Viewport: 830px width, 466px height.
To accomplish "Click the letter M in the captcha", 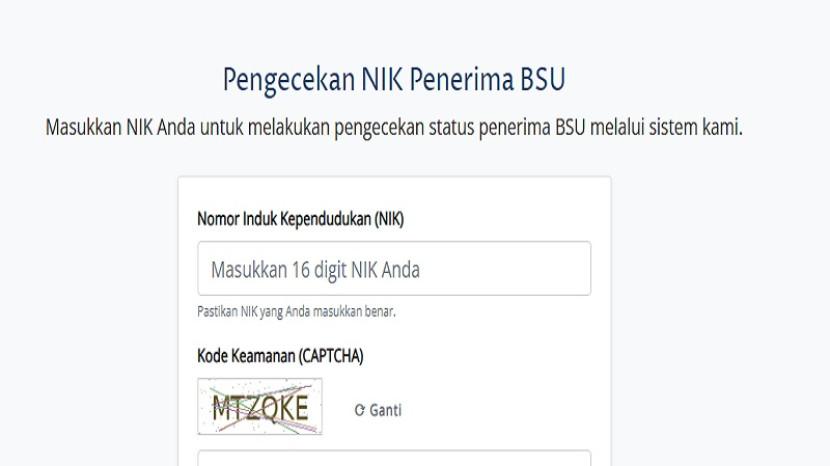I will click(x=221, y=407).
